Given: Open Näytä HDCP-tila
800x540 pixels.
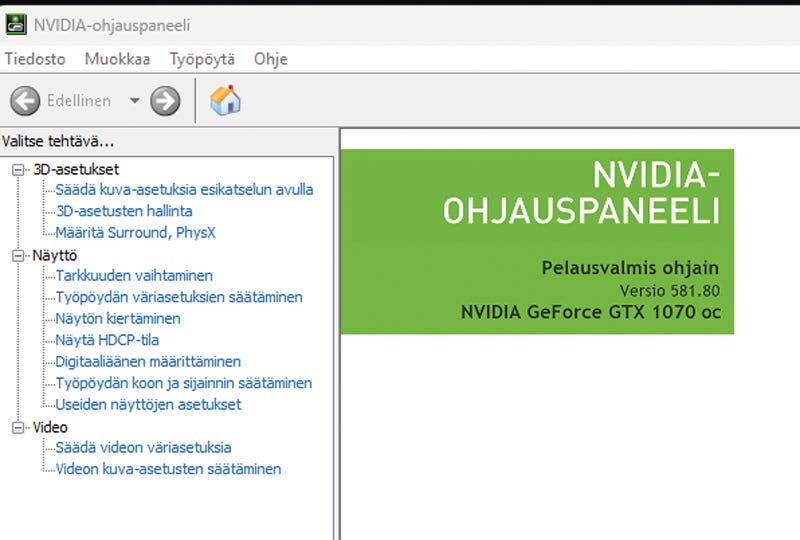Looking at the screenshot, I should (107, 340).
